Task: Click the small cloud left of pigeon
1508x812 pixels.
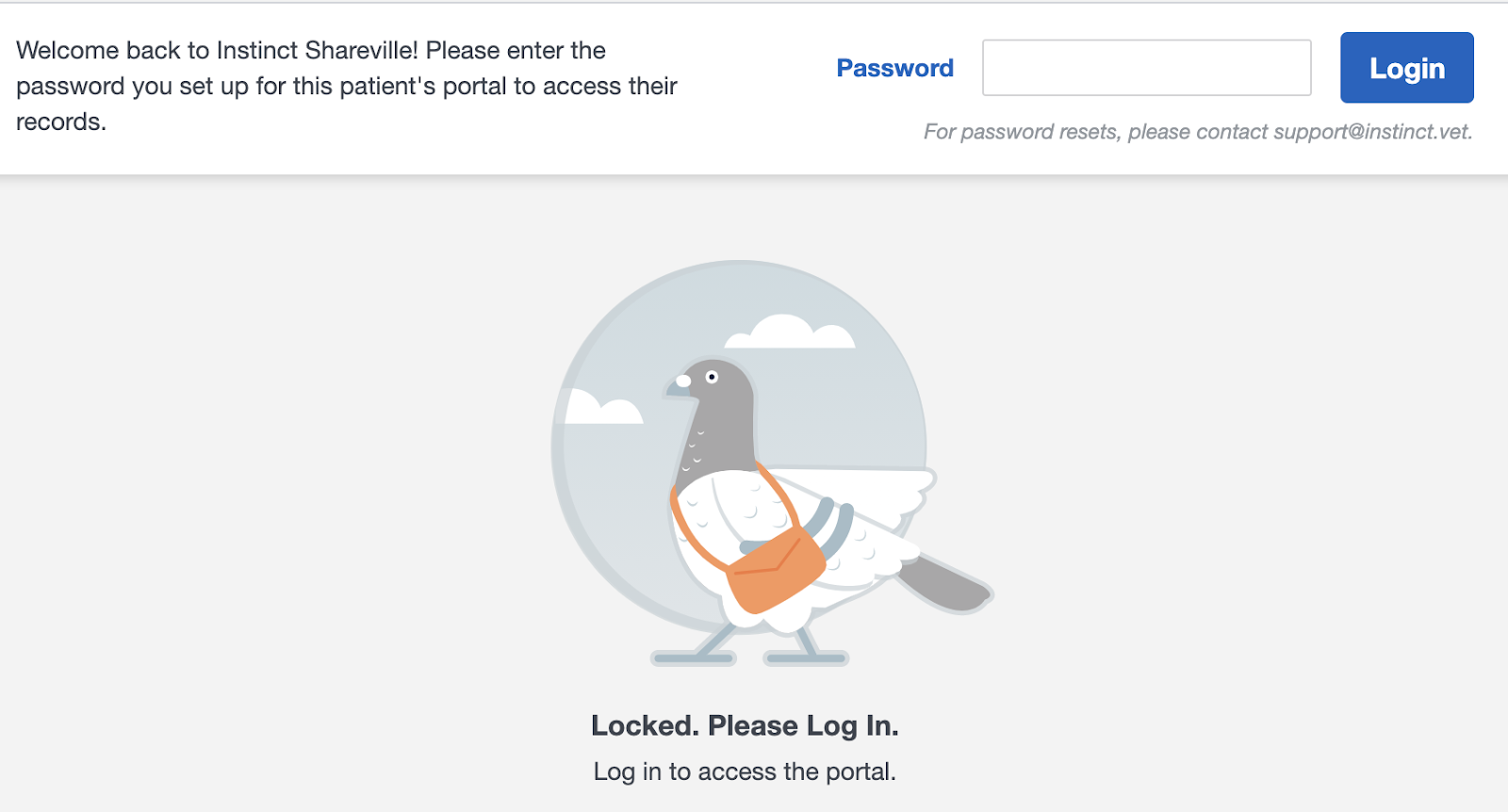Action: [603, 407]
